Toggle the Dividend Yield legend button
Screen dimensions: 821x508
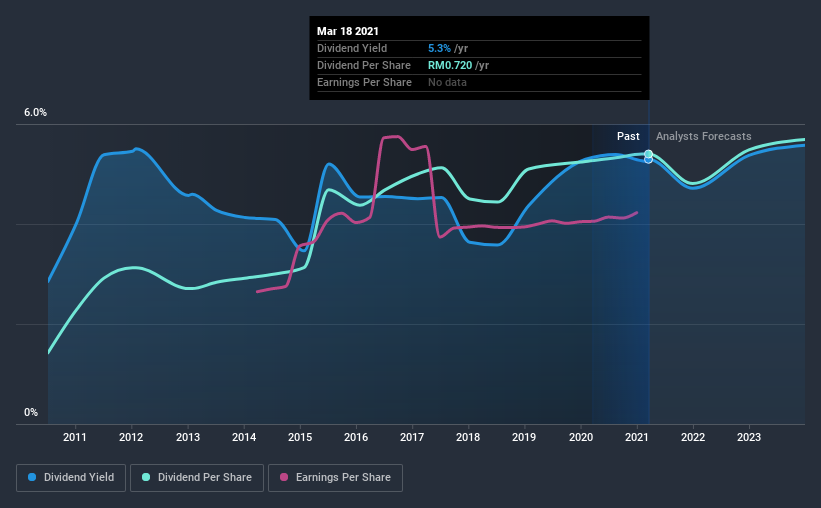click(x=71, y=478)
